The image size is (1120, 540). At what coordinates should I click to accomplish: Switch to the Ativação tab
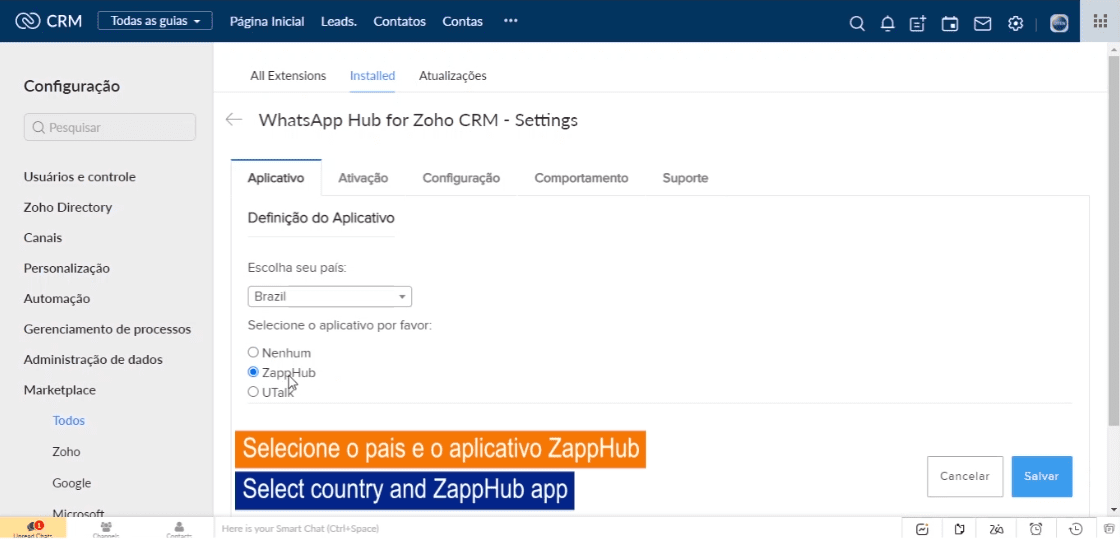[x=363, y=178]
